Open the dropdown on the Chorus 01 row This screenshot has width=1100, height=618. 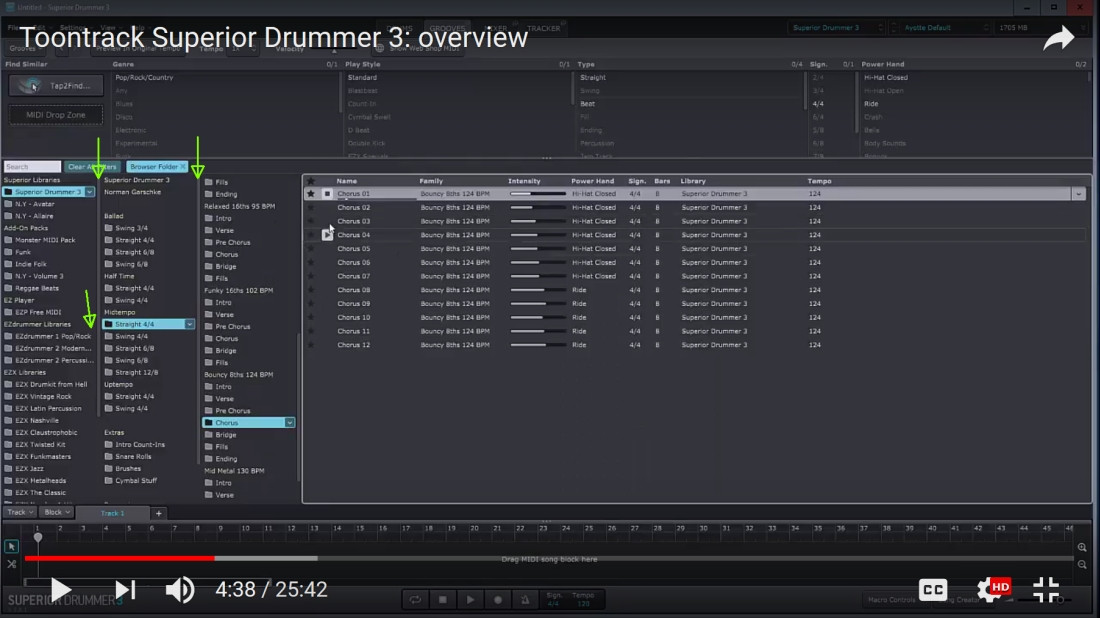tap(1078, 194)
